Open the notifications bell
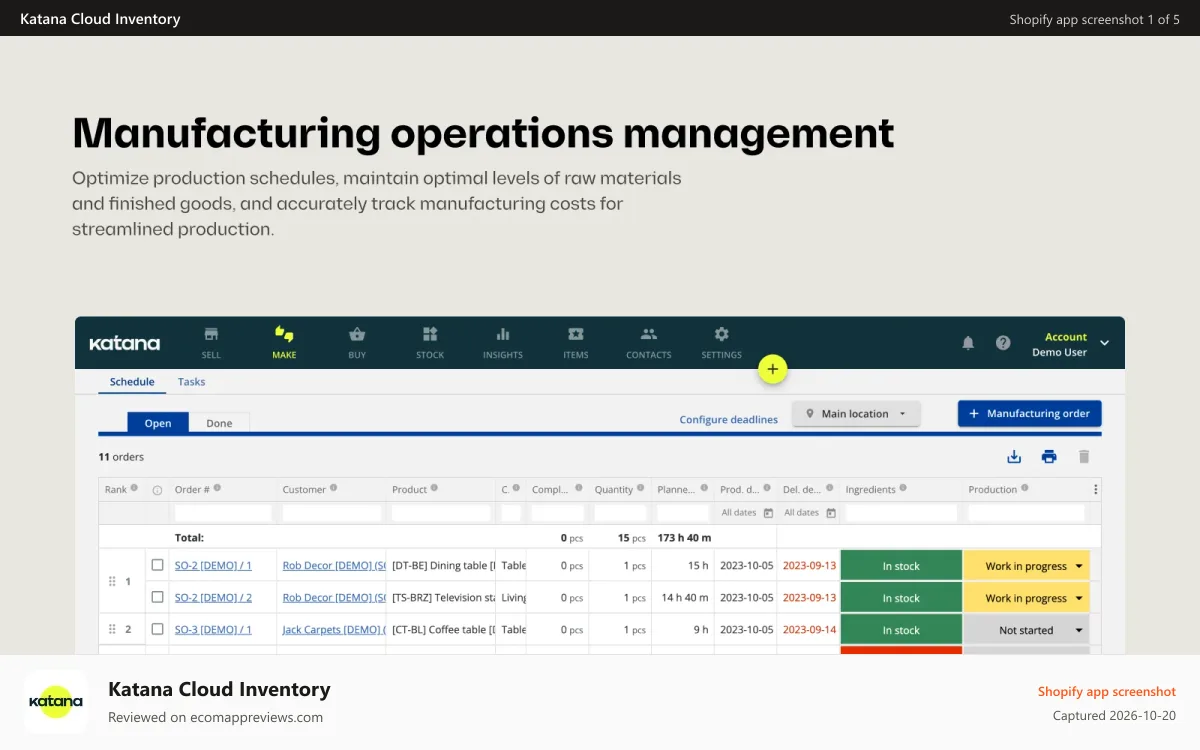This screenshot has width=1200, height=750. [x=968, y=343]
